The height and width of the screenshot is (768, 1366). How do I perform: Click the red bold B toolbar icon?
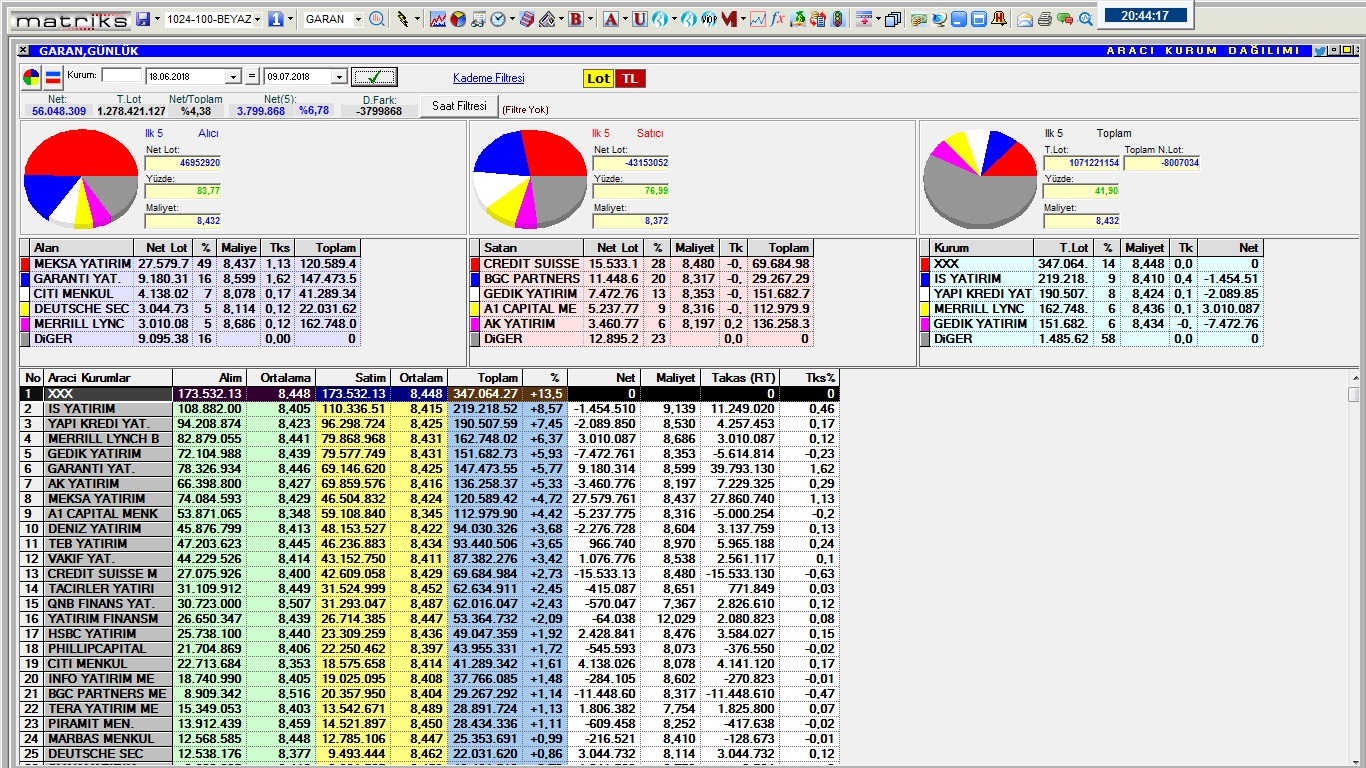click(x=576, y=19)
